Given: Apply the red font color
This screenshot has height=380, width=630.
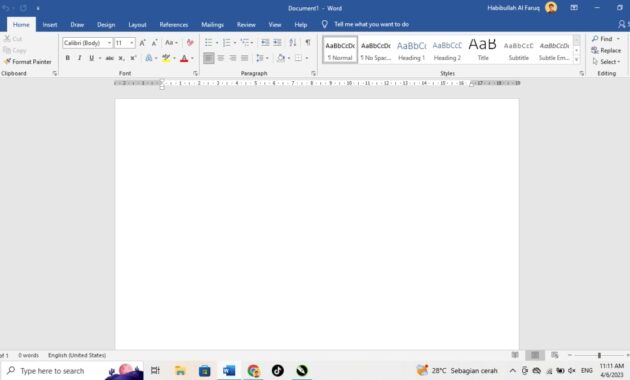Looking at the screenshot, I should point(184,59).
